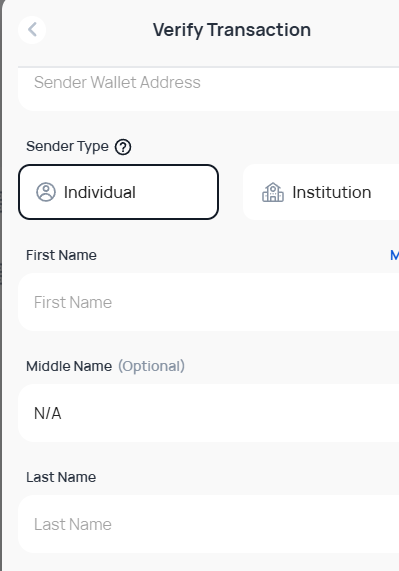This screenshot has height=571, width=399.
Task: Open the Sender Type help question mark
Action: point(123,147)
